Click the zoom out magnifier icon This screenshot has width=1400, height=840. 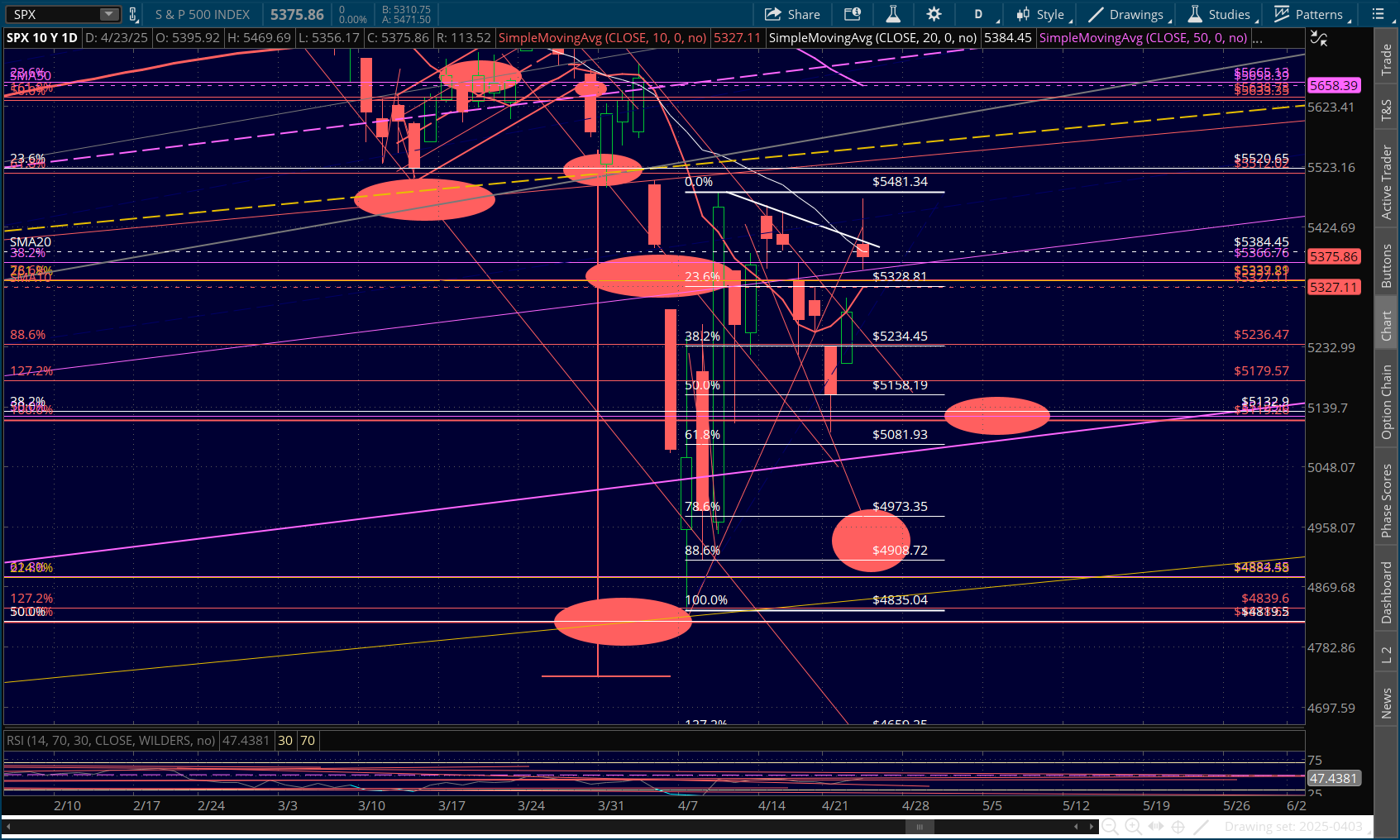coord(1111,826)
